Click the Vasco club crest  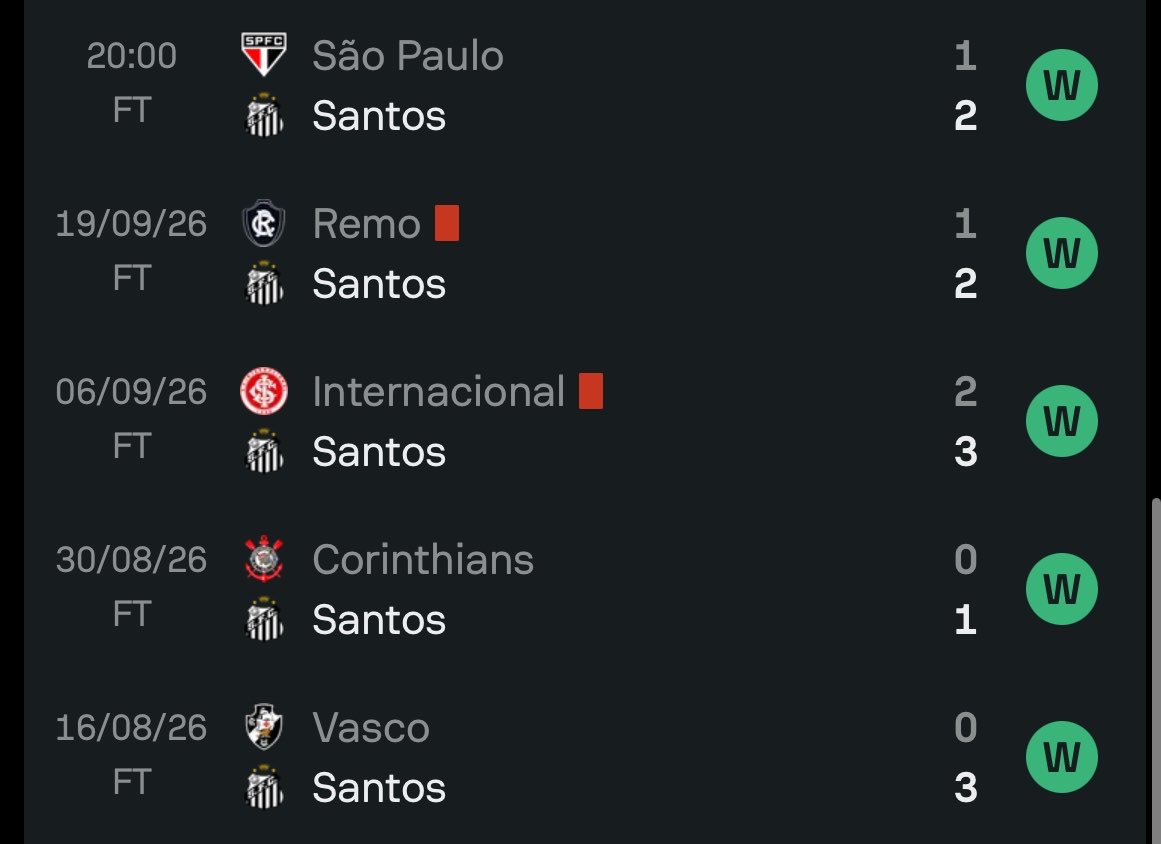(x=264, y=727)
